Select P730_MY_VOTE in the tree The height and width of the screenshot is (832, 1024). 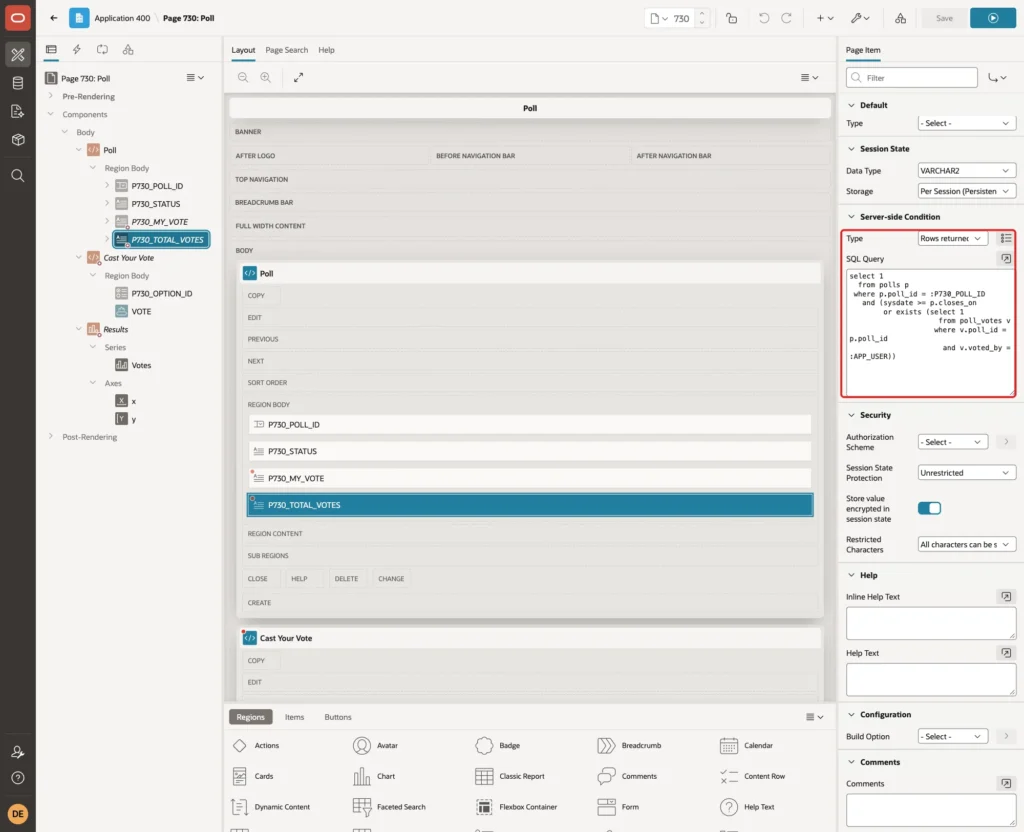coord(159,222)
